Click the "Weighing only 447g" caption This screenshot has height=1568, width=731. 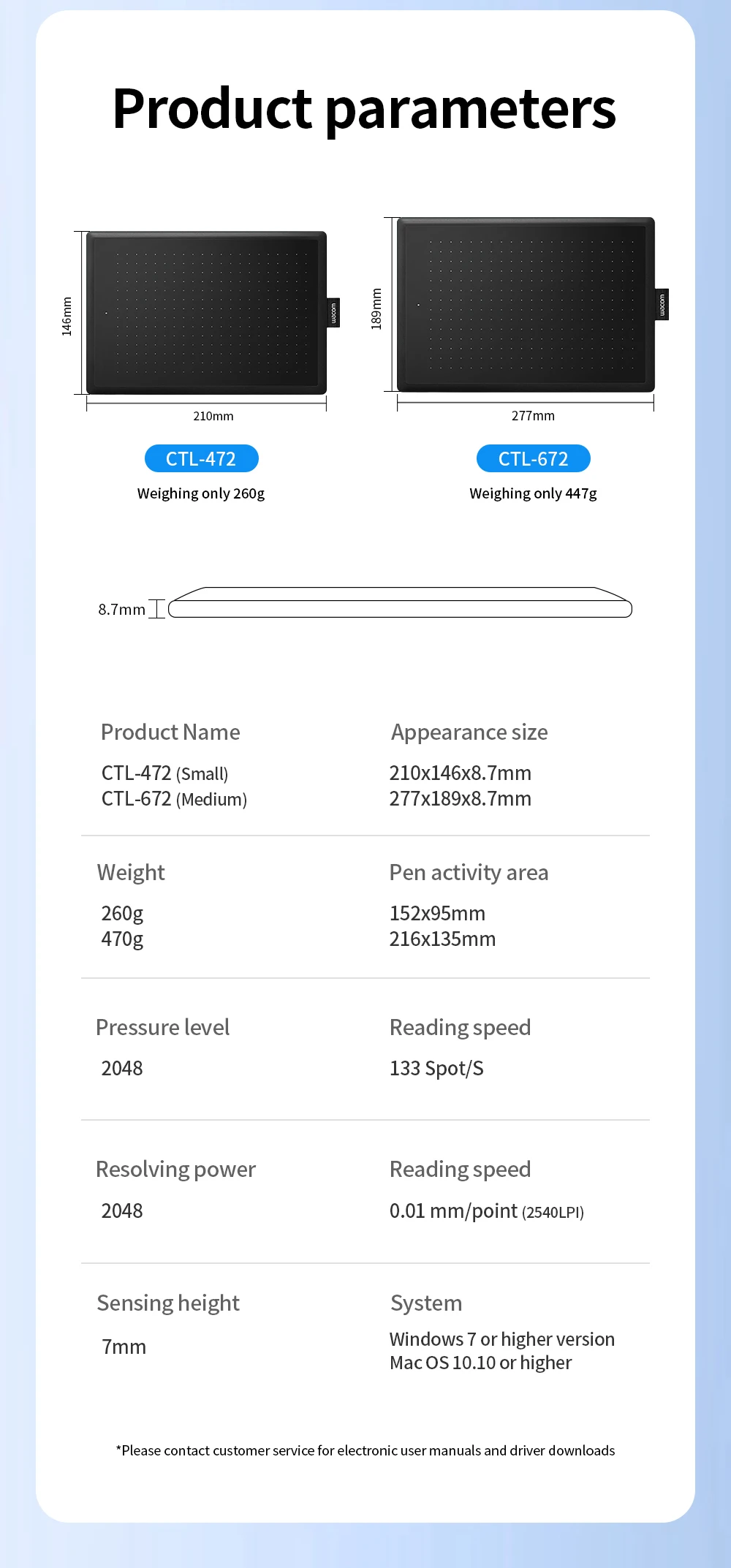coord(533,493)
